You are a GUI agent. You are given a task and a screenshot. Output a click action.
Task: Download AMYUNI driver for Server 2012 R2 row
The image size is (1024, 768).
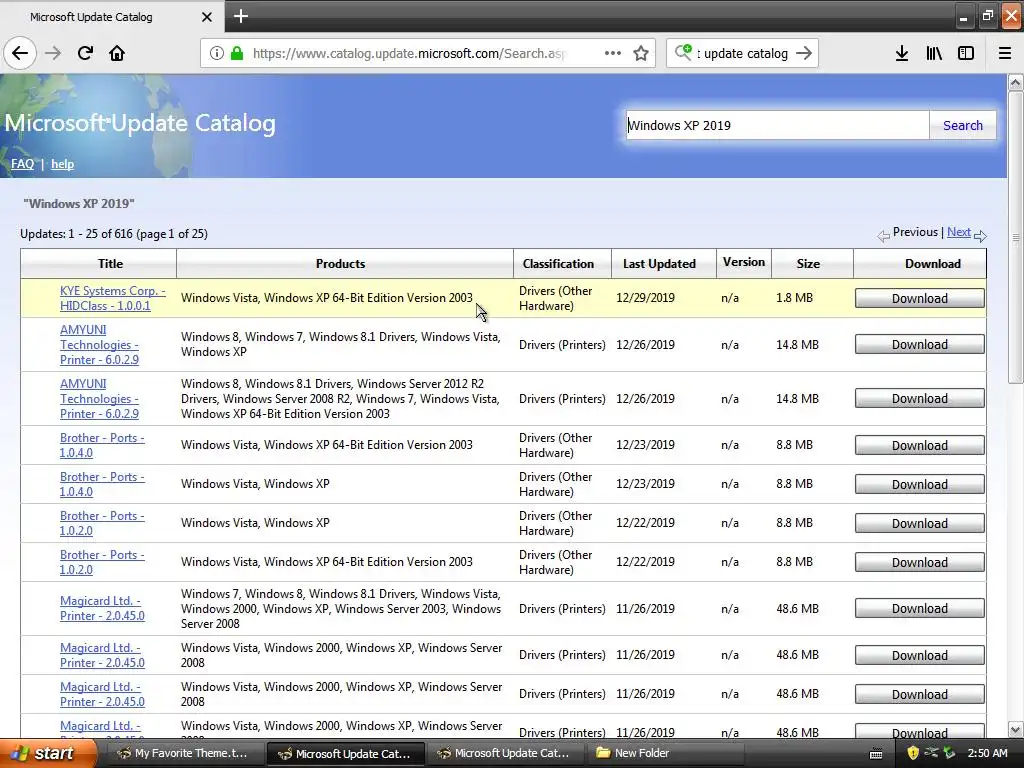click(x=920, y=399)
